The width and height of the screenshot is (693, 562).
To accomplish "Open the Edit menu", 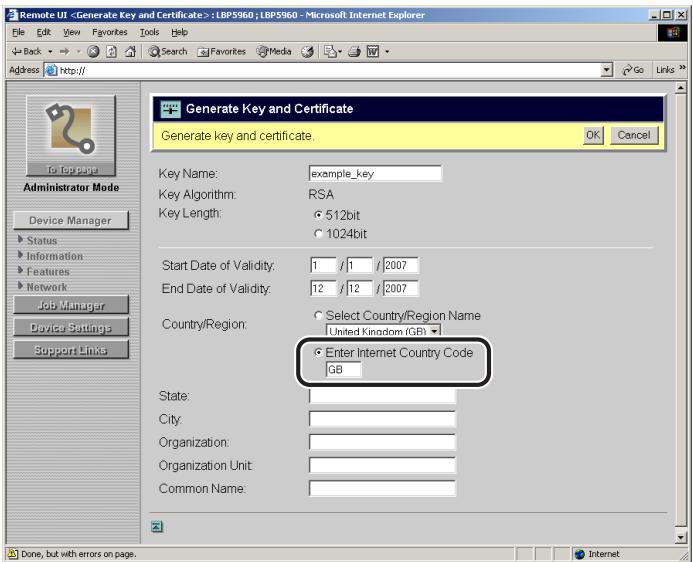I will tap(43, 32).
